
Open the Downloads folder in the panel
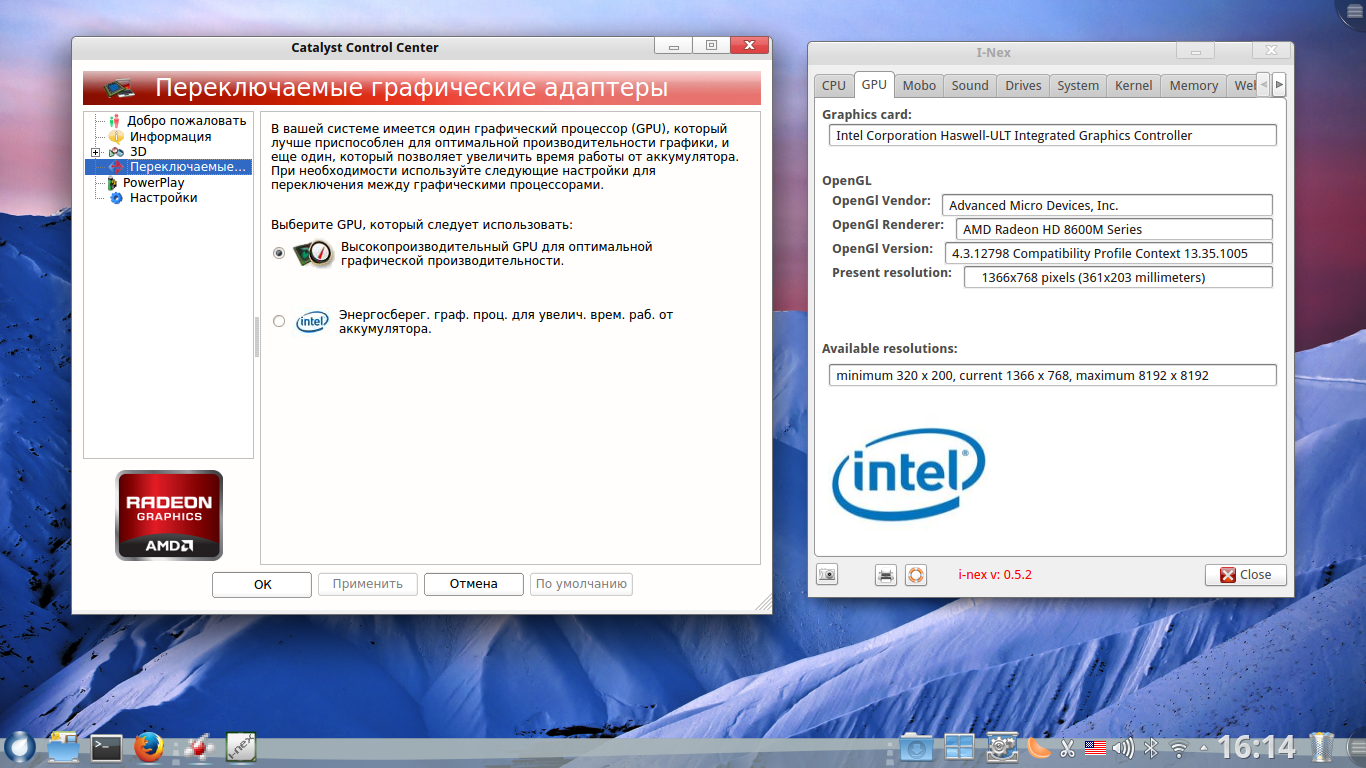click(916, 747)
